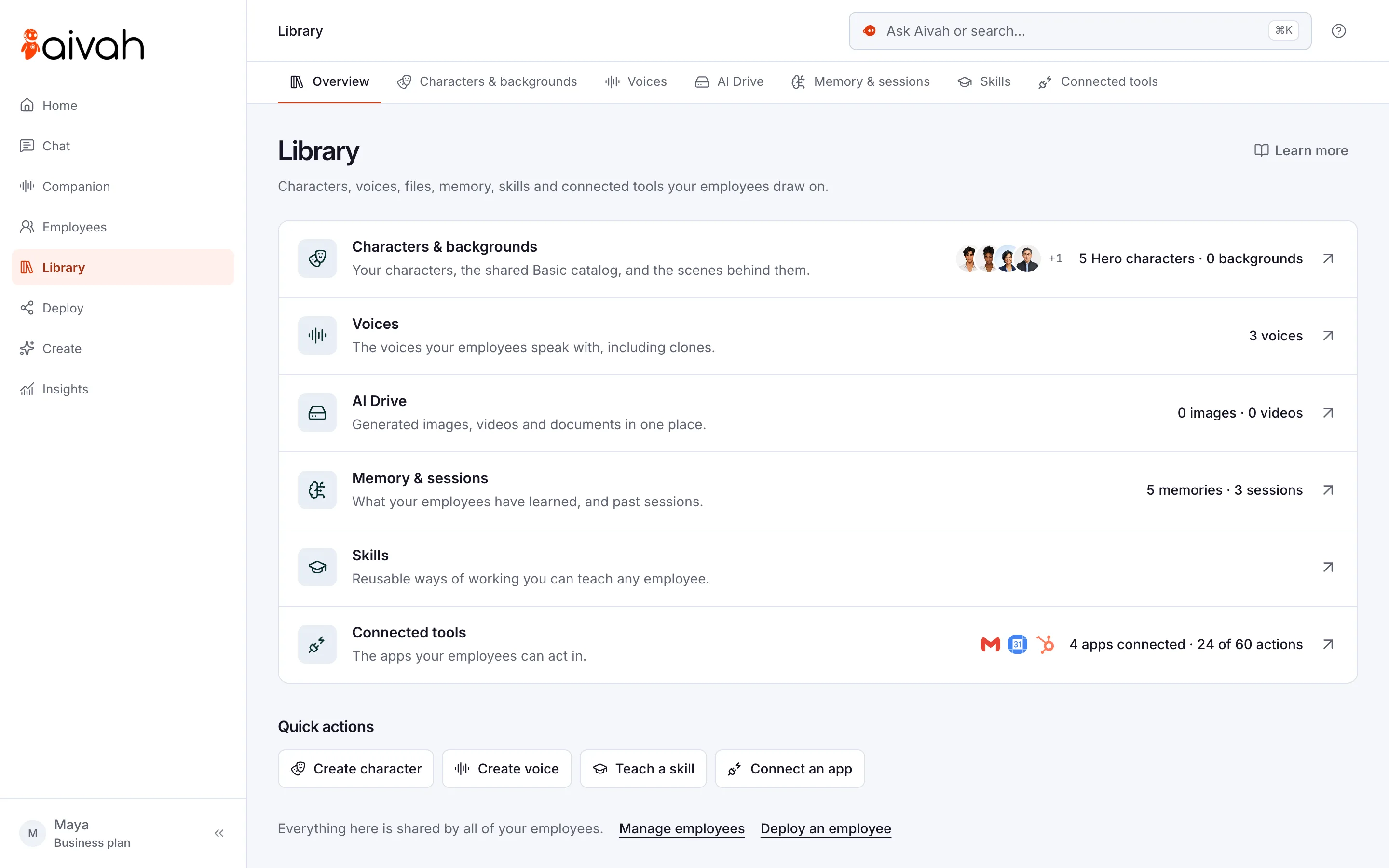
Task: Open Chat in sidebar
Action: pyautogui.click(x=123, y=146)
